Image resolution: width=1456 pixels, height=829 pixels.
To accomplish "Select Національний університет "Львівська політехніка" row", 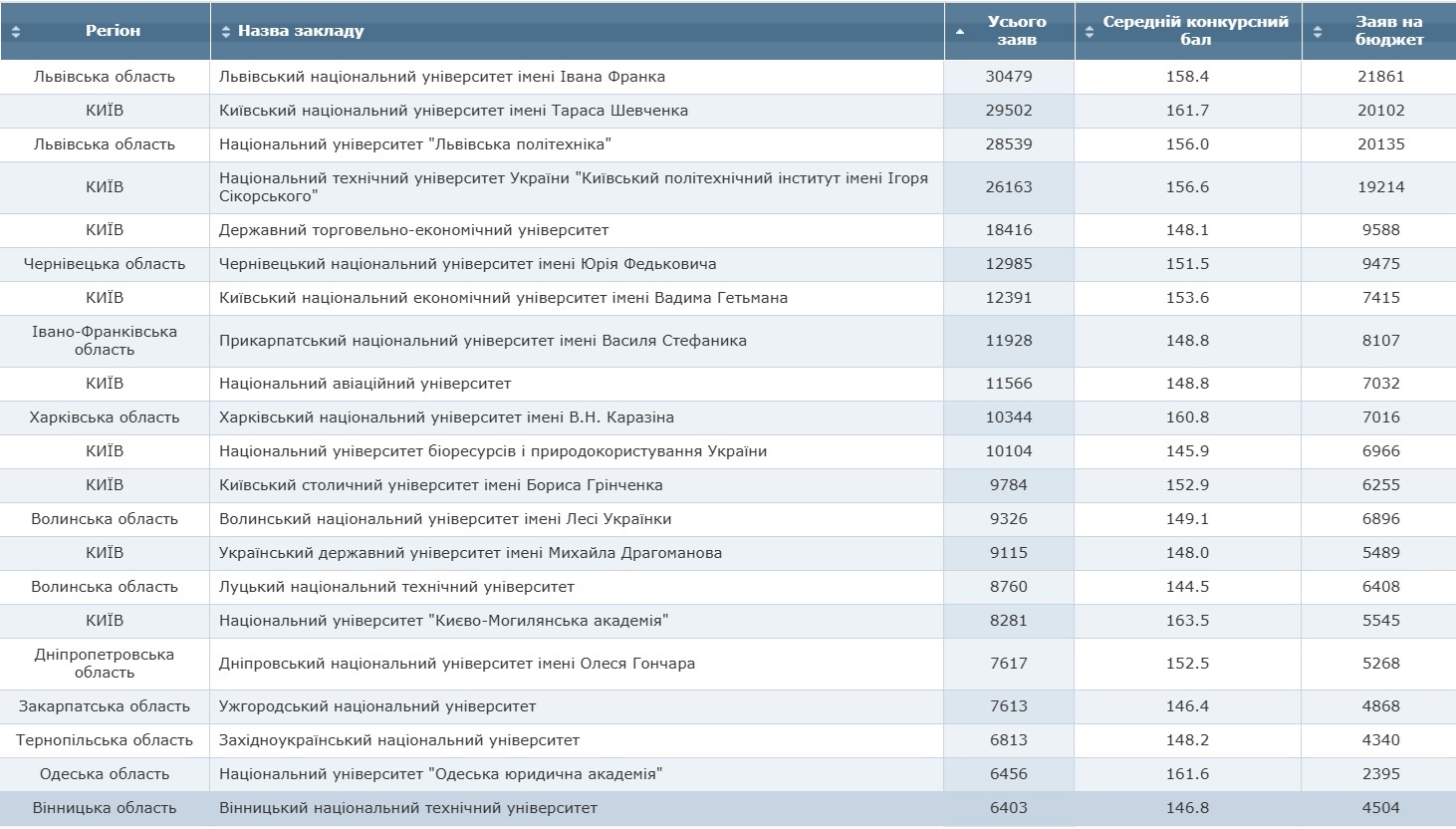I will (728, 144).
